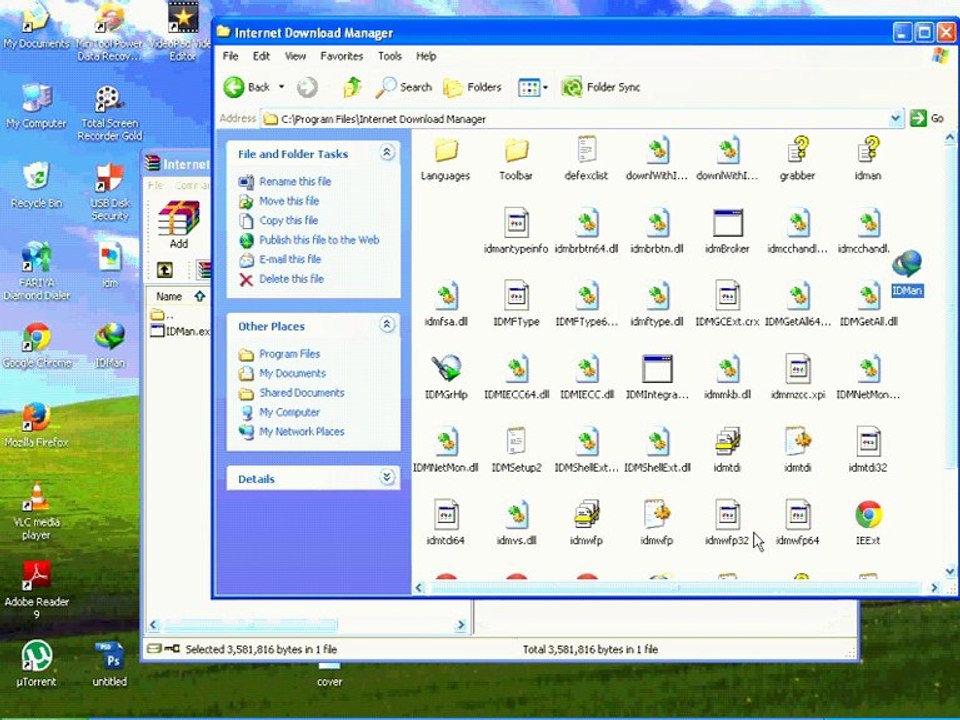Select the Toolbar folder
The image size is (960, 720).
point(516,159)
